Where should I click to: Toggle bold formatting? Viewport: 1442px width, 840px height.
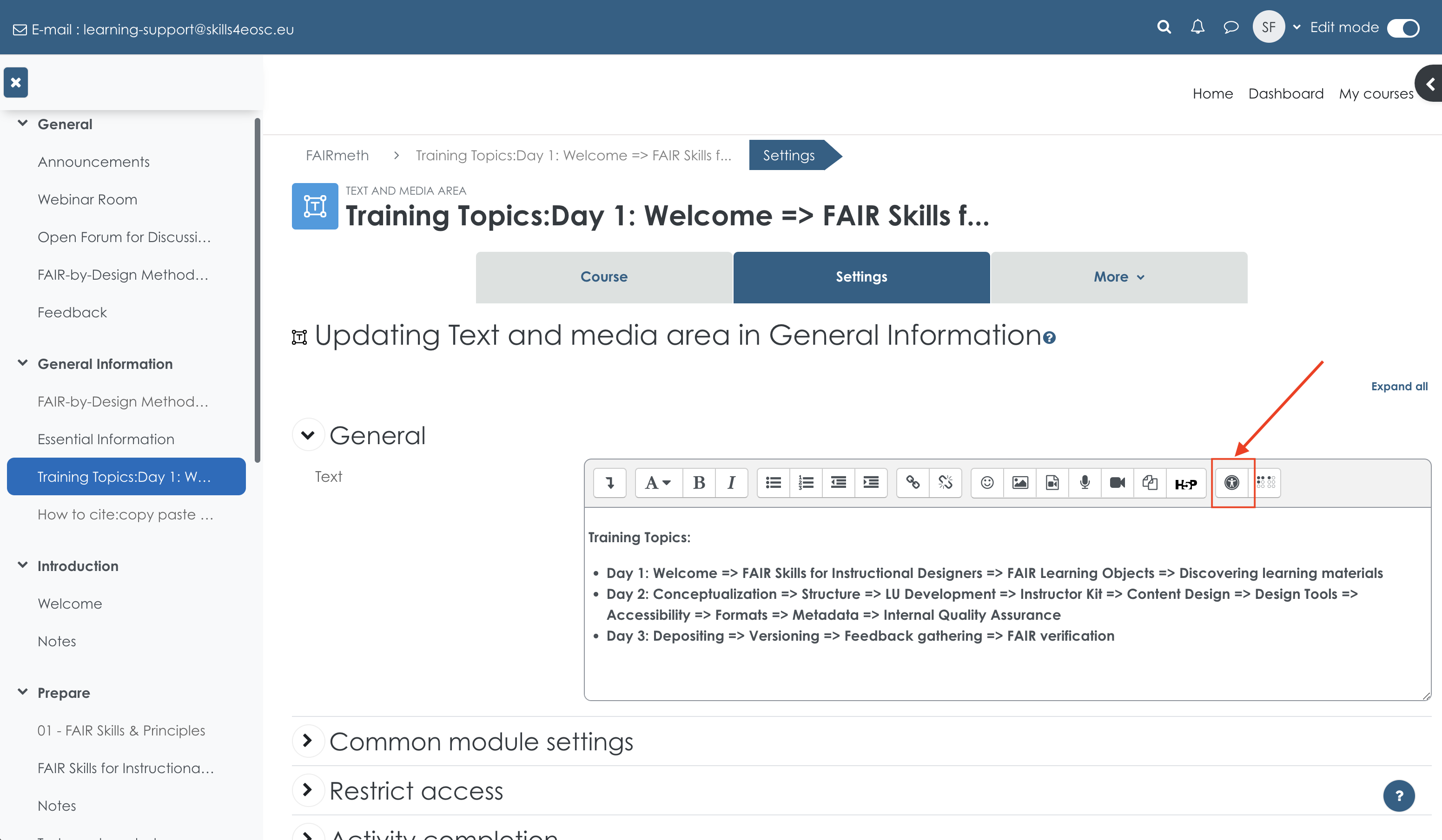[x=699, y=483]
